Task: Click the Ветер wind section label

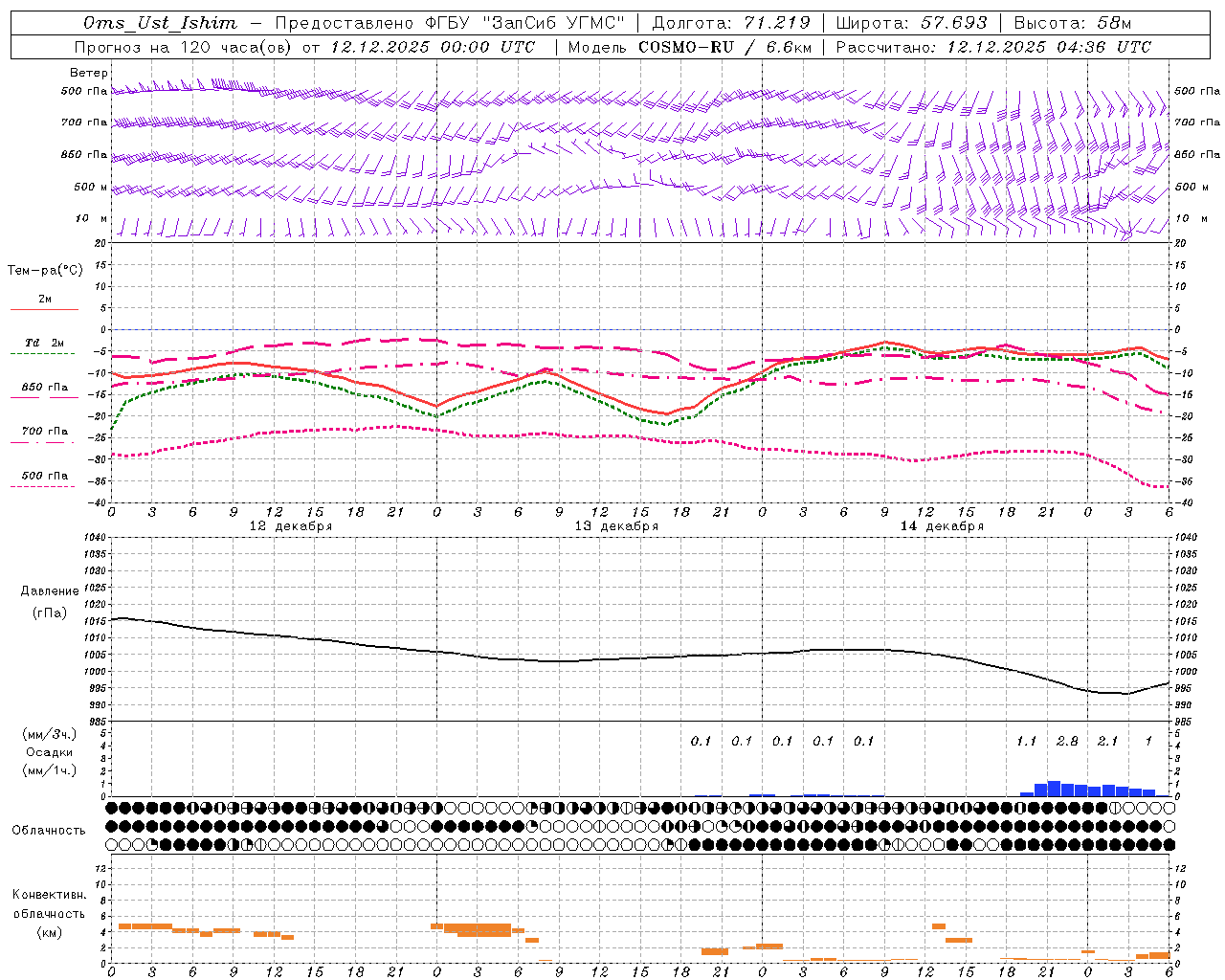Action: (x=89, y=73)
